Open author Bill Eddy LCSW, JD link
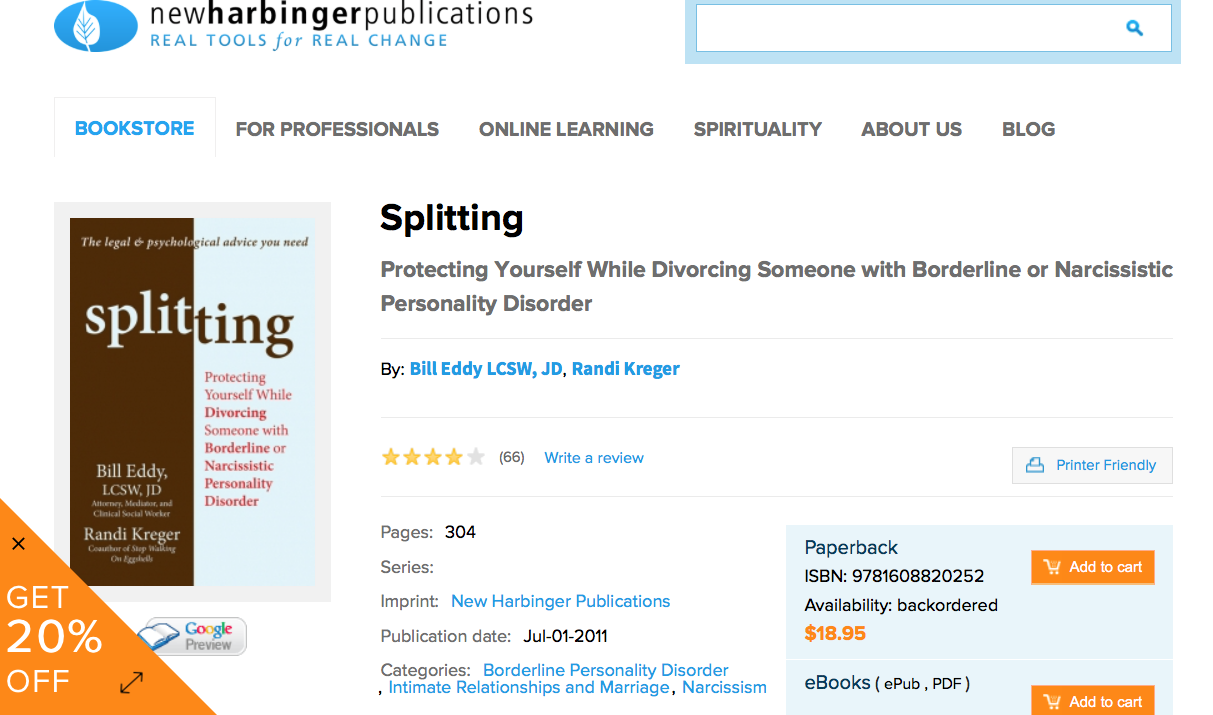The width and height of the screenshot is (1213, 715). (485, 369)
